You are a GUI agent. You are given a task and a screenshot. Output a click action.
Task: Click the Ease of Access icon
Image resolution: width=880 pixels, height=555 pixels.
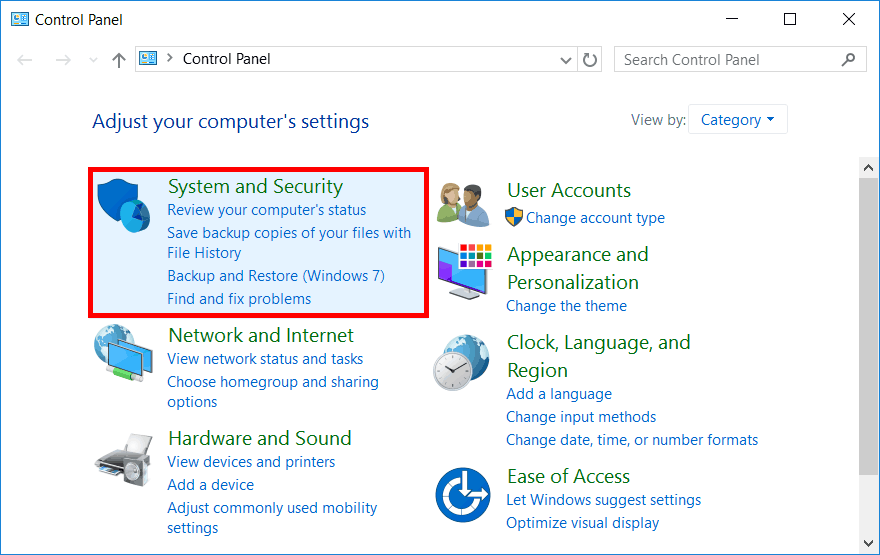(462, 494)
